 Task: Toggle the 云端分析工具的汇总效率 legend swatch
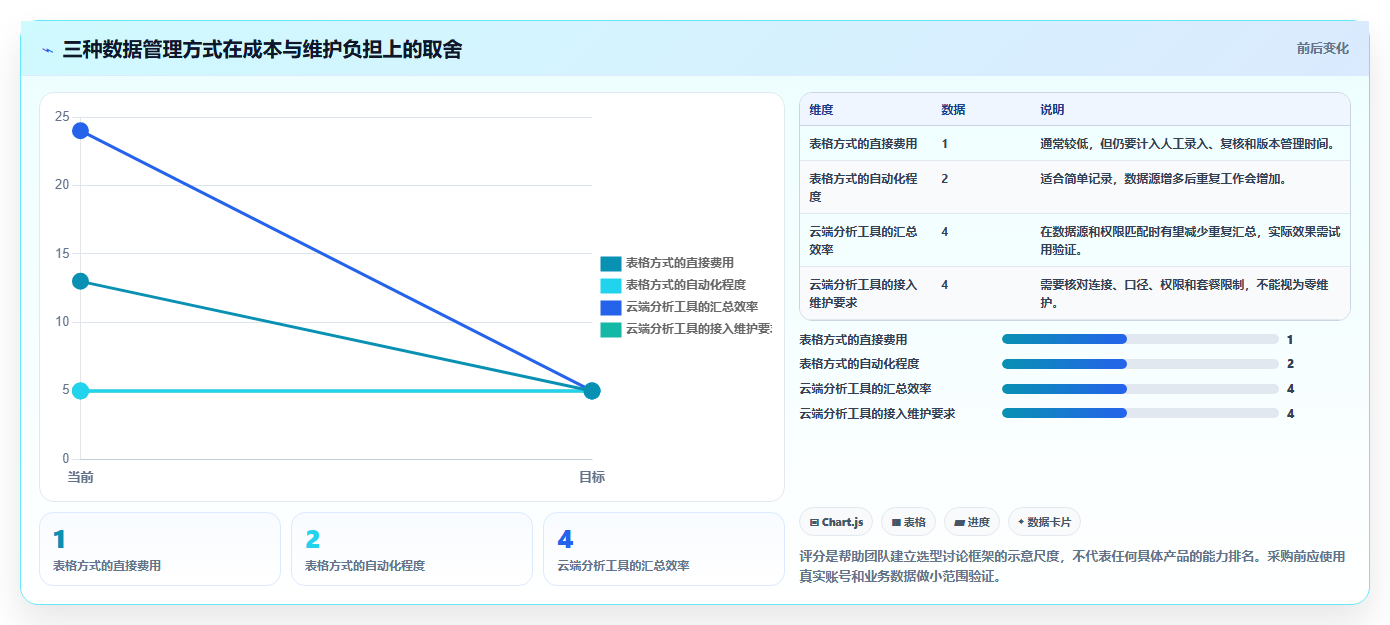[x=611, y=308]
